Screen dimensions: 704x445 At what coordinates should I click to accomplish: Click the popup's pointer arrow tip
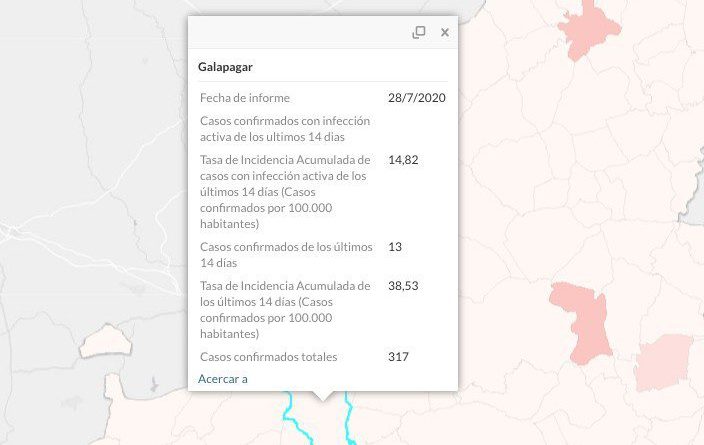tap(321, 399)
